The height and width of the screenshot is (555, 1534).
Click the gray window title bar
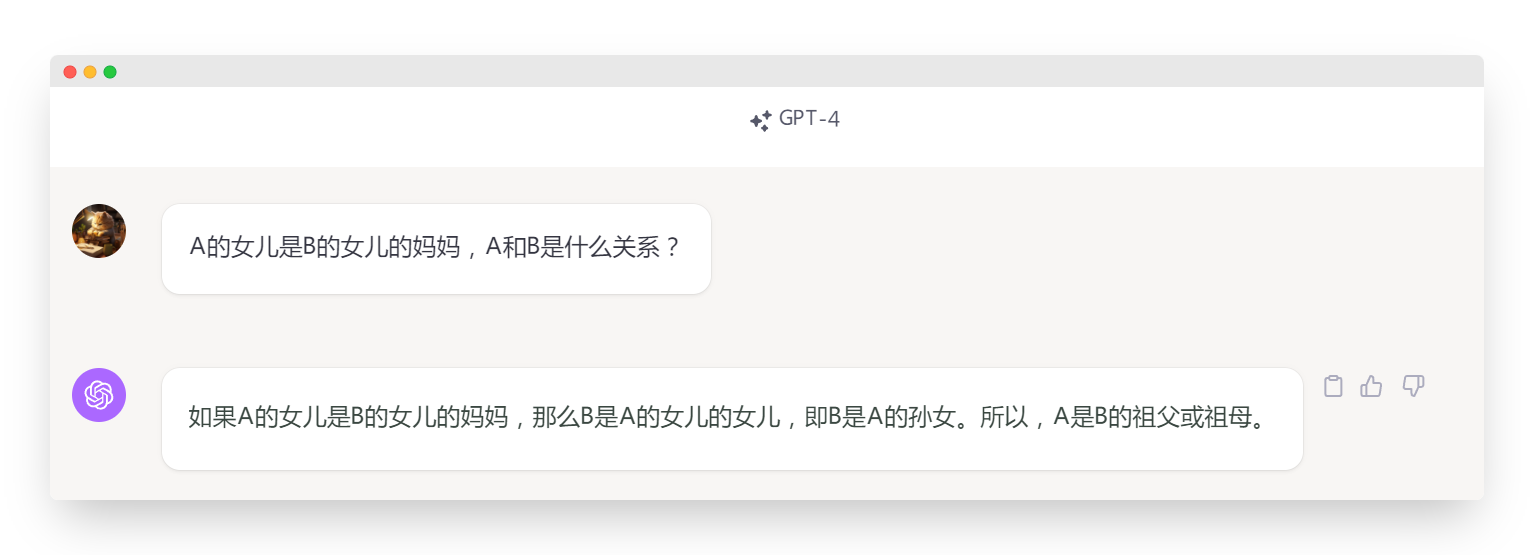pyautogui.click(x=767, y=71)
